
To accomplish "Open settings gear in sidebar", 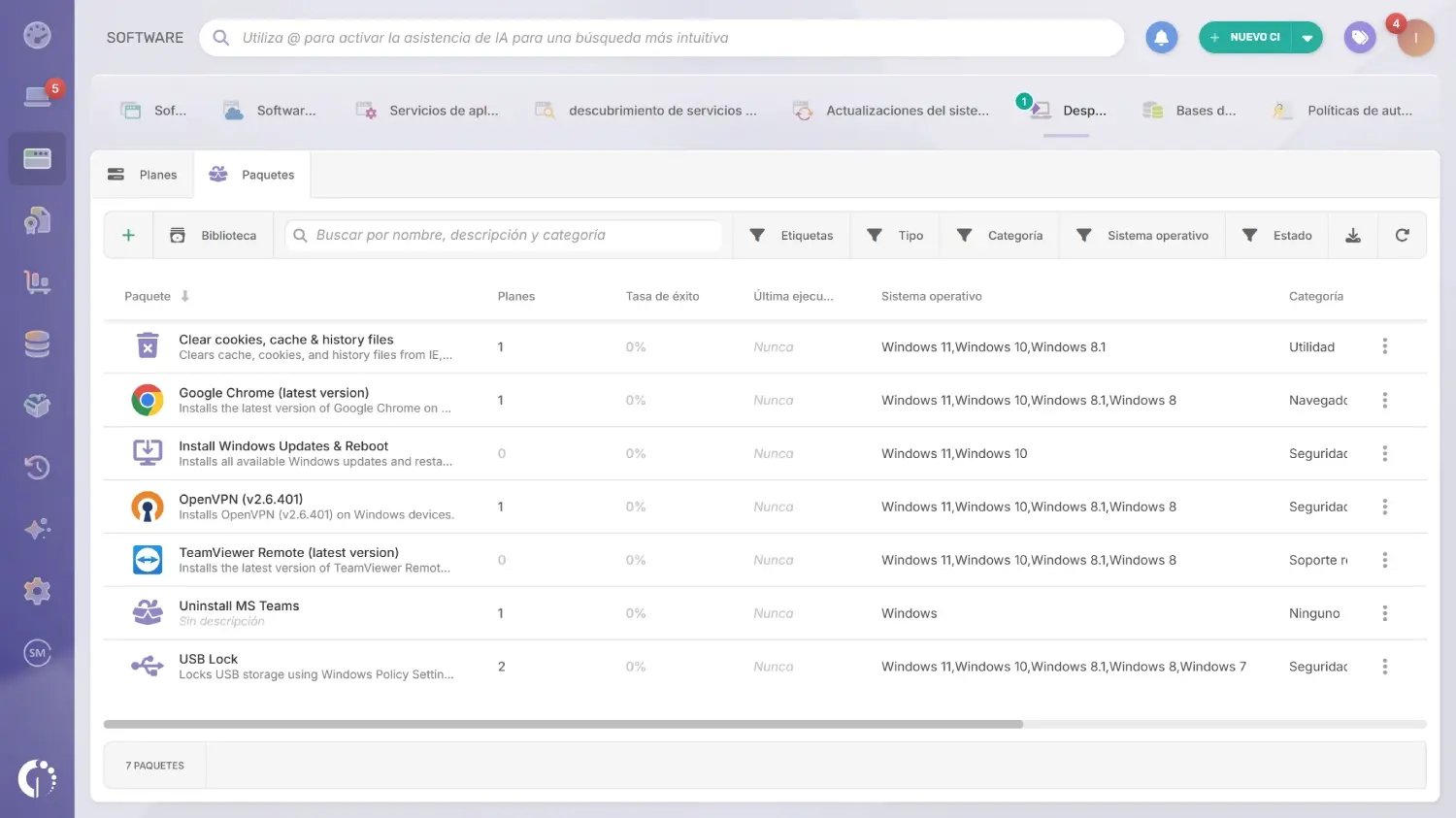I will point(37,591).
